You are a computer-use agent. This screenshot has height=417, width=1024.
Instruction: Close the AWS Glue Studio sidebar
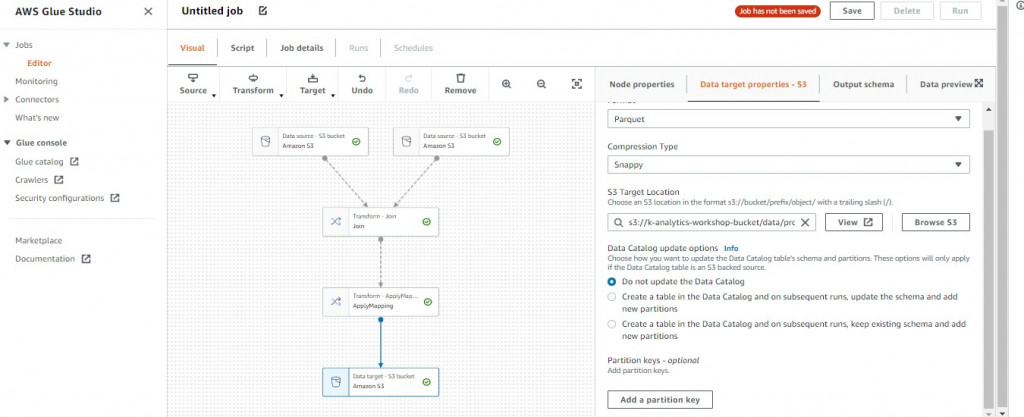[148, 12]
